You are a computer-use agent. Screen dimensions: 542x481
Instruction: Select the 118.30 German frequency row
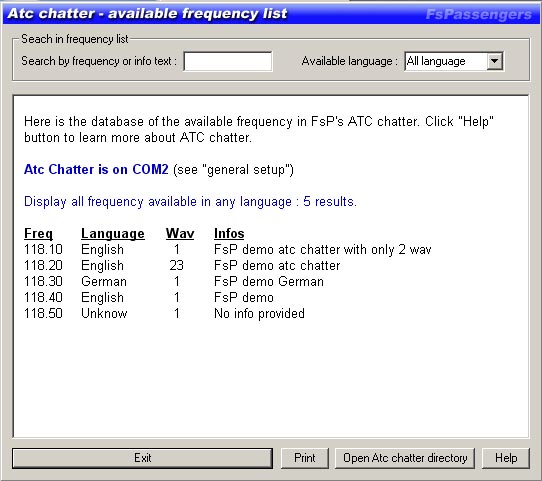[174, 281]
